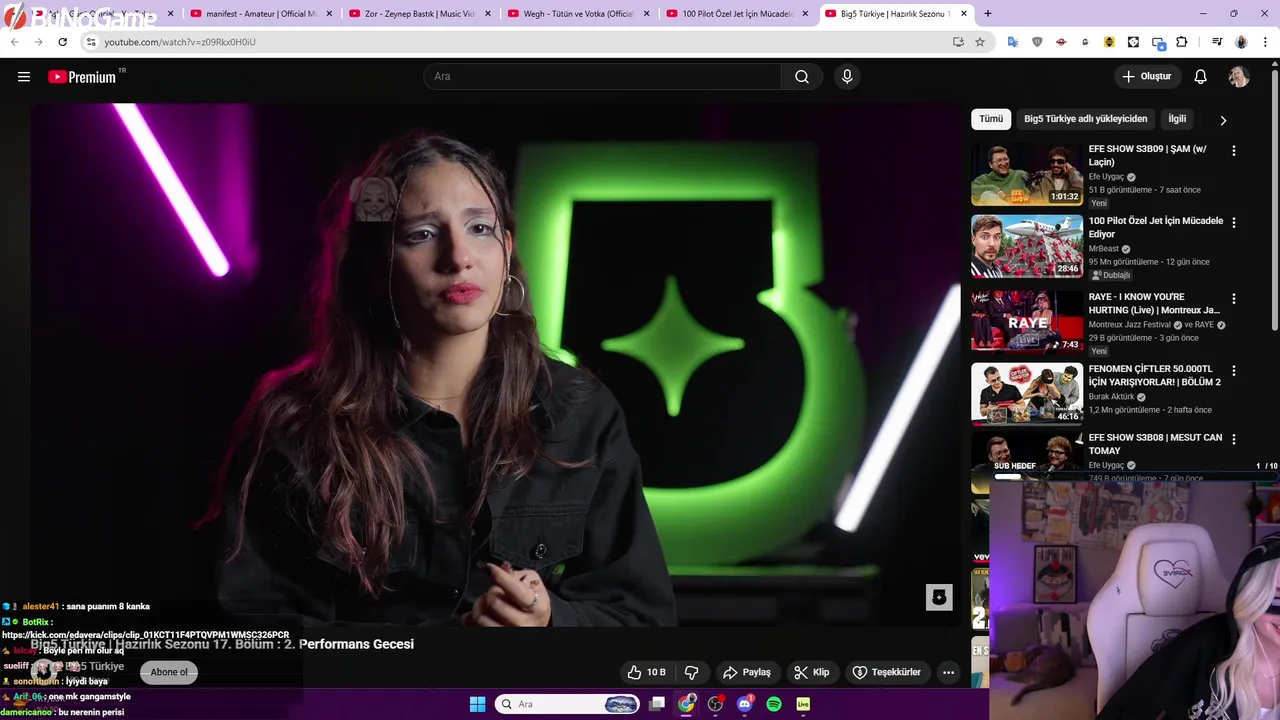Open Chrome profile avatar in toolbar
The image size is (1280, 720).
(x=1242, y=42)
